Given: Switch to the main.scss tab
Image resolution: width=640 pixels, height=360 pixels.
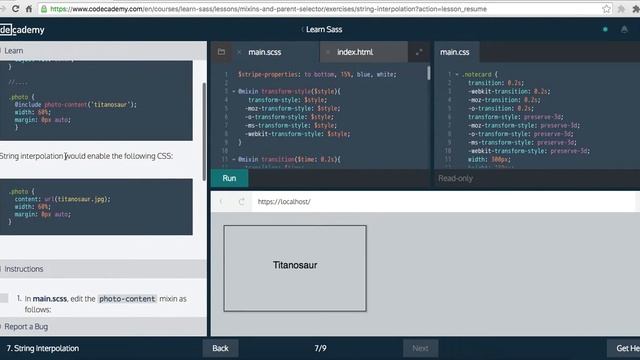Looking at the screenshot, I should point(264,52).
